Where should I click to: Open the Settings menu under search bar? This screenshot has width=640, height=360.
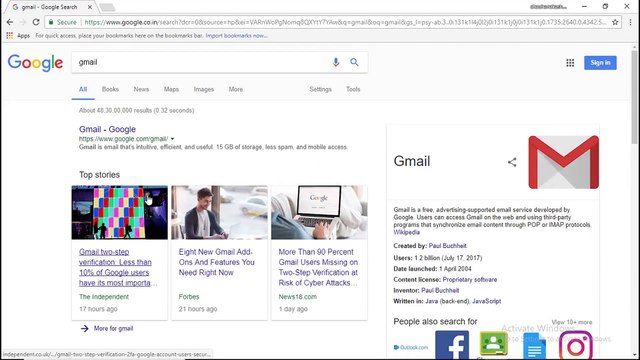pos(320,89)
